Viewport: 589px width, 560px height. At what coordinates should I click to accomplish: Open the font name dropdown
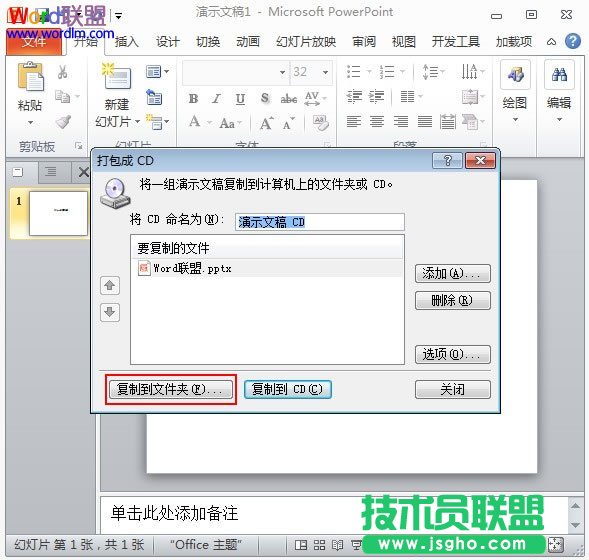click(282, 72)
